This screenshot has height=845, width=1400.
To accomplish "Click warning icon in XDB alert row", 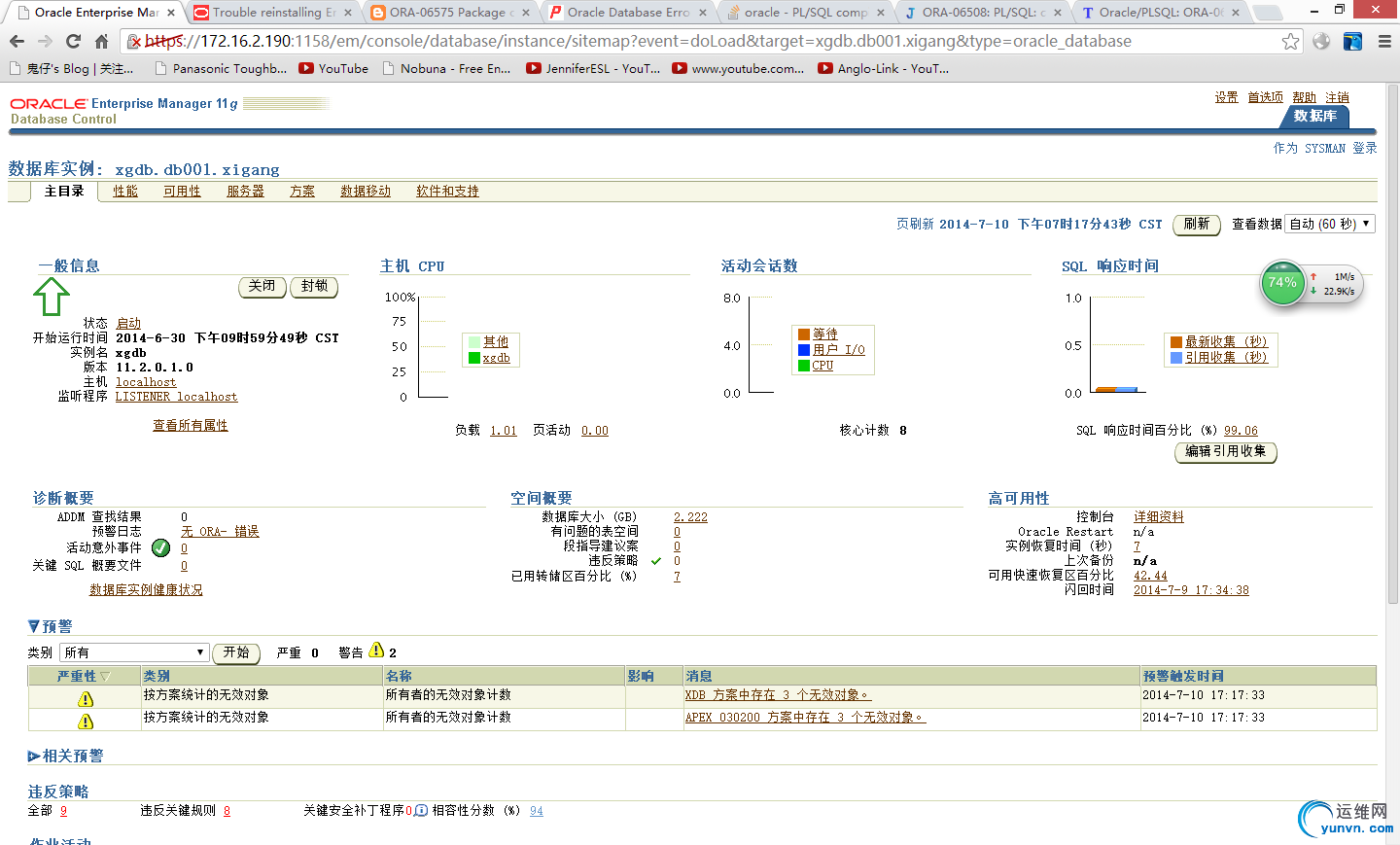I will click(x=86, y=699).
